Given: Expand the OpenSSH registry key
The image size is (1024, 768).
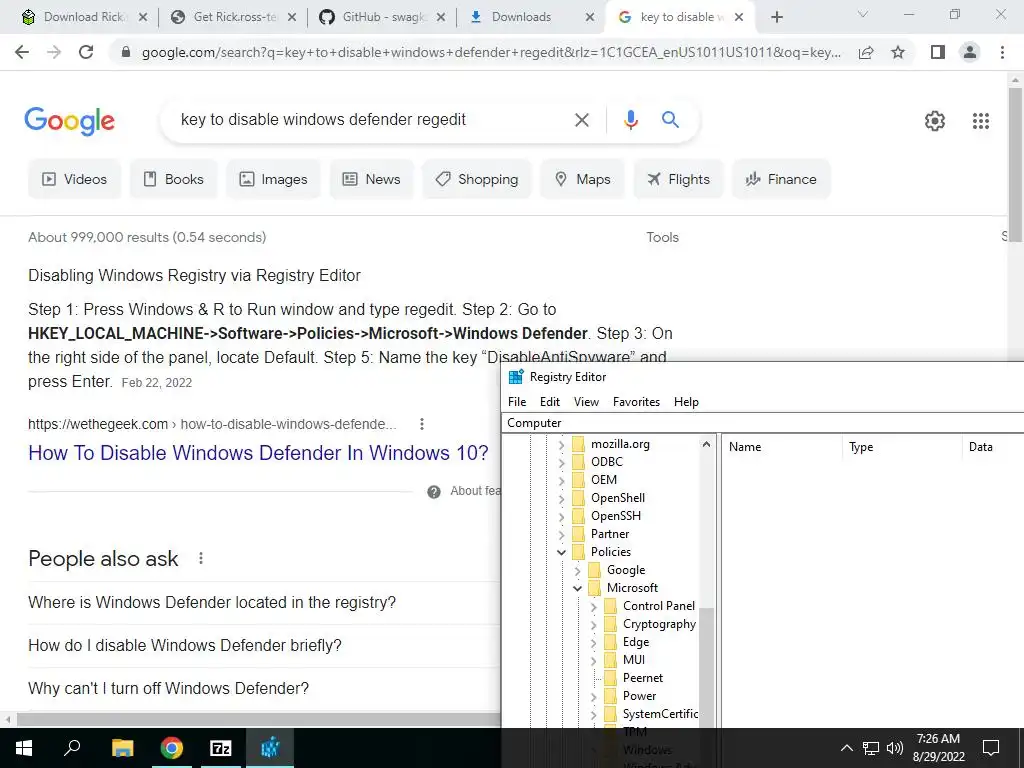Looking at the screenshot, I should click(561, 517).
